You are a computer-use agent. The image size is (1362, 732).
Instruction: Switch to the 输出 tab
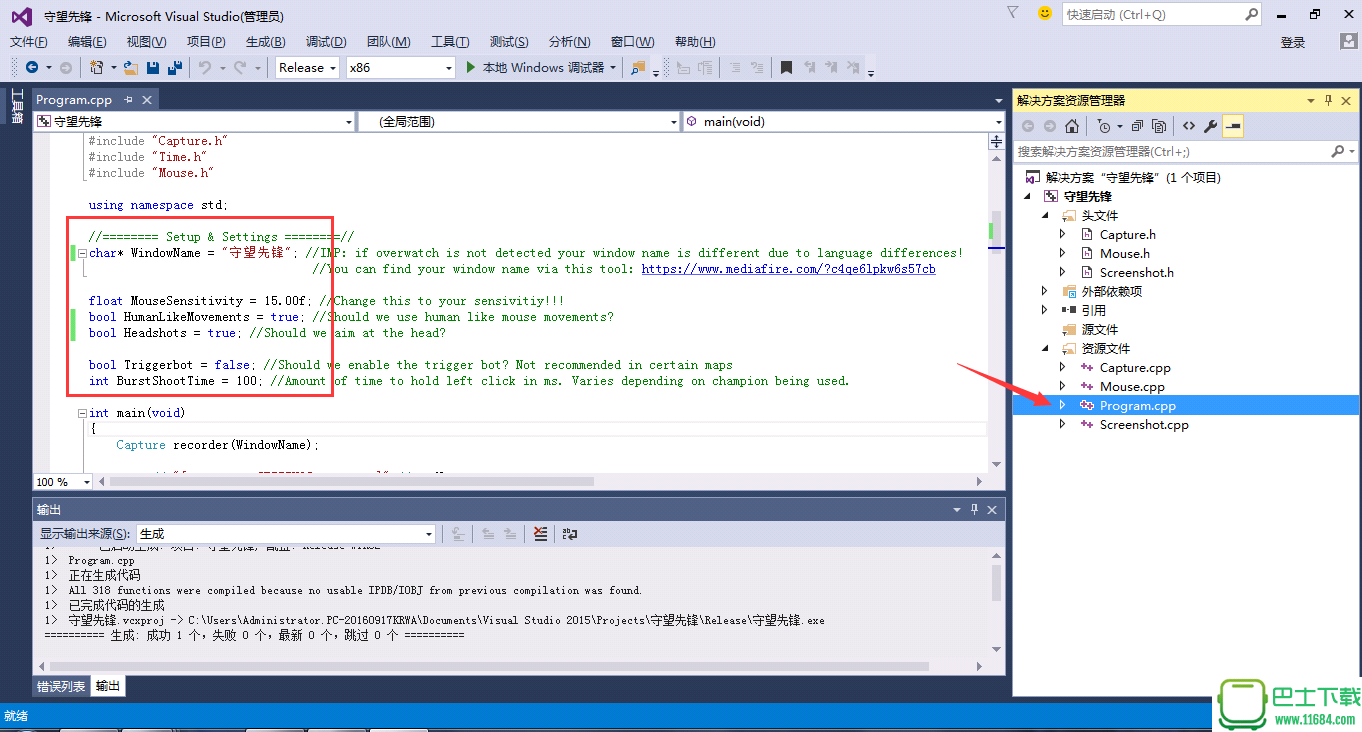click(108, 686)
